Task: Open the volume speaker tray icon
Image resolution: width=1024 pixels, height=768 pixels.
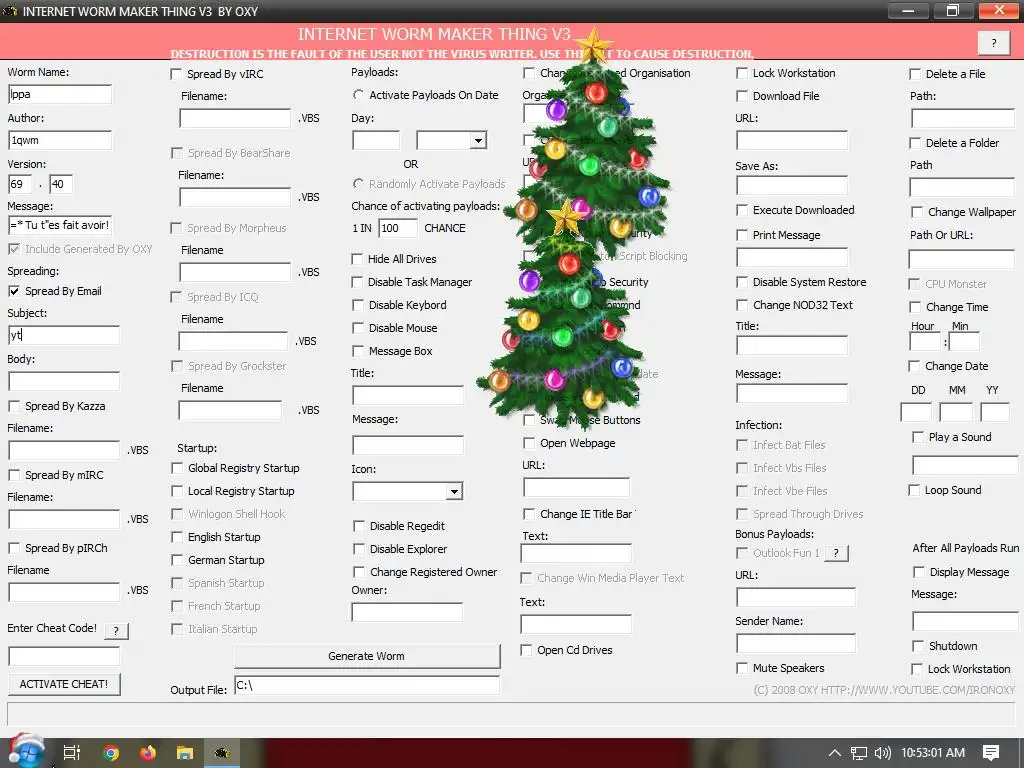Action: [882, 753]
